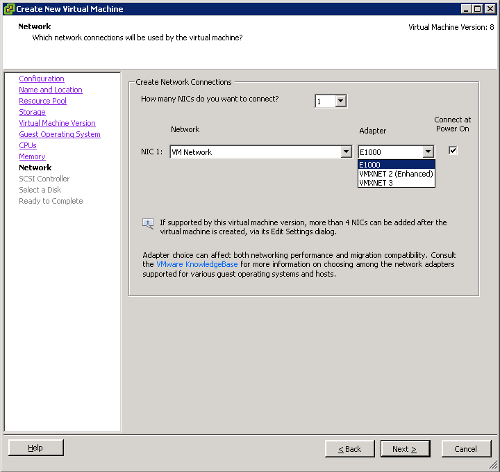Screen dimensions: 500x472
Task: Open the NIC count dropdown
Action: coord(340,101)
